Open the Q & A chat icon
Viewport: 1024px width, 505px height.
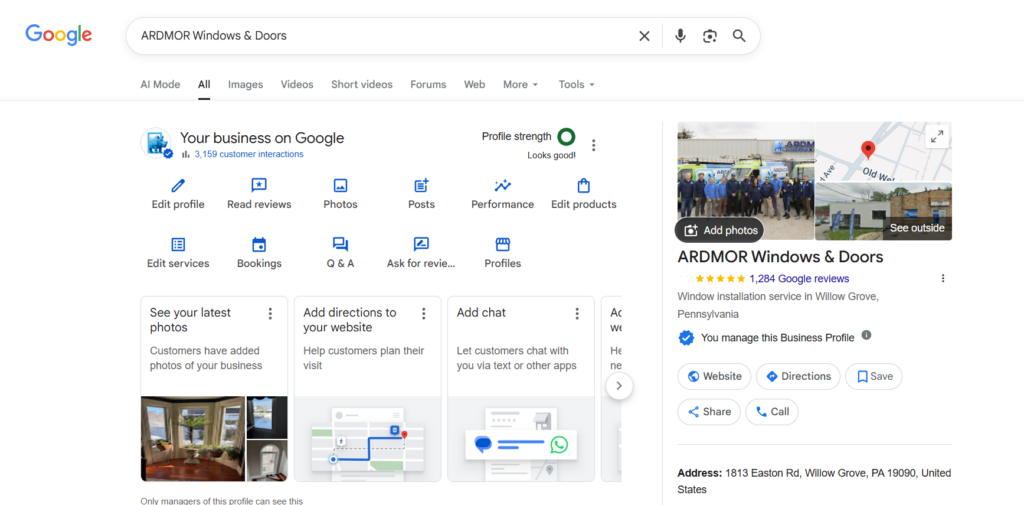340,245
